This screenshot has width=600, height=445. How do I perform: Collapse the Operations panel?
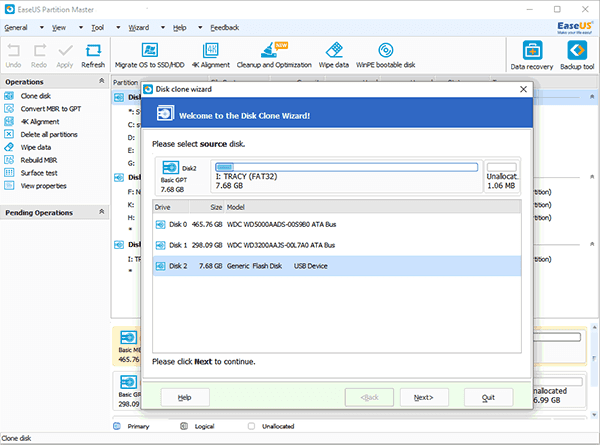pos(101,82)
